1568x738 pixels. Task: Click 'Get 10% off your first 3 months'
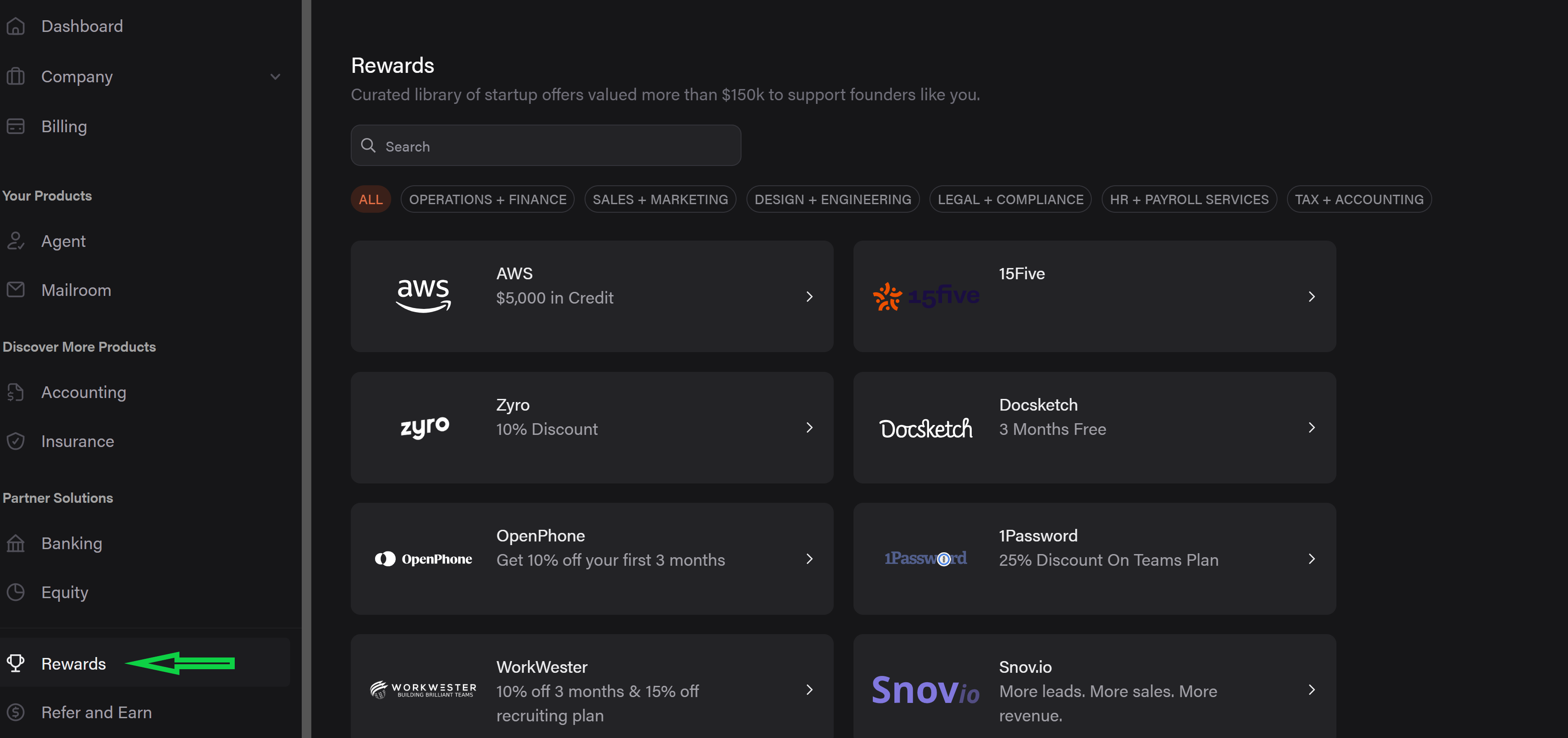[611, 560]
